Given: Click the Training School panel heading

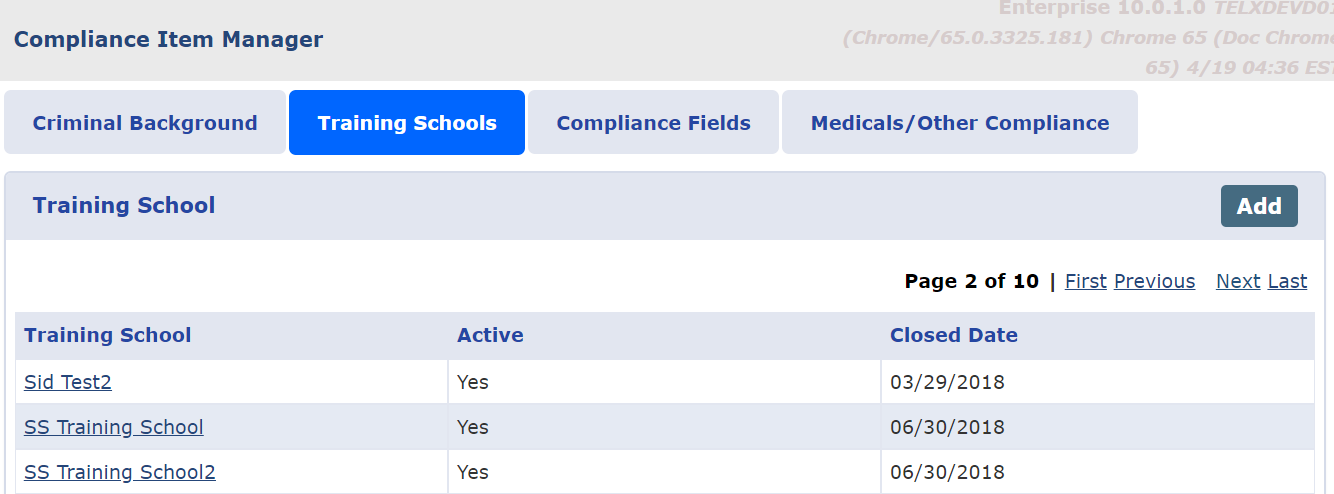Looking at the screenshot, I should point(124,205).
